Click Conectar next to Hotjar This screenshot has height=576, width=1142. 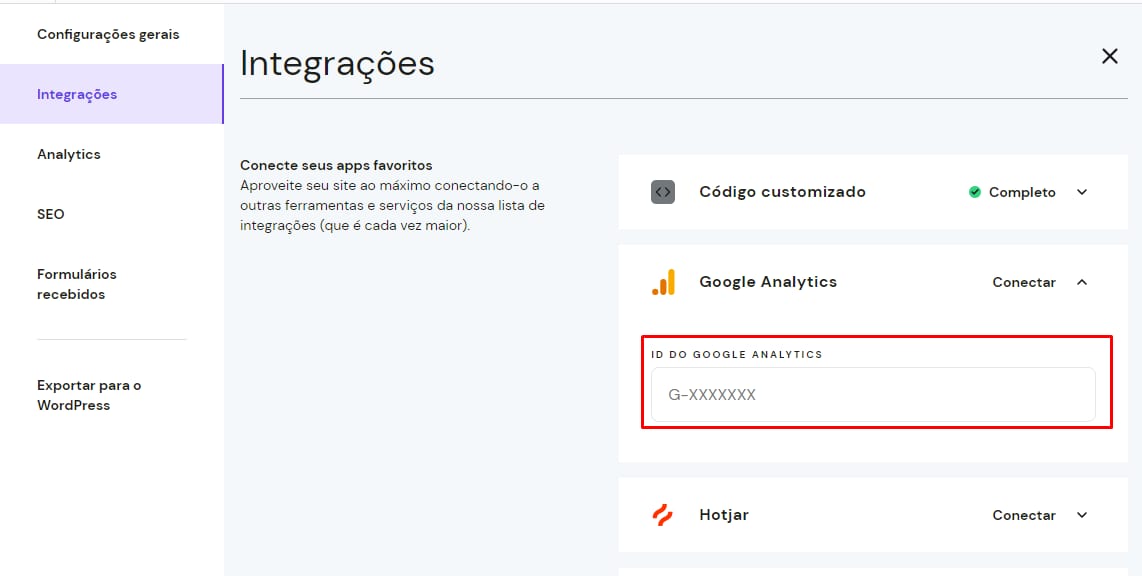click(1024, 515)
